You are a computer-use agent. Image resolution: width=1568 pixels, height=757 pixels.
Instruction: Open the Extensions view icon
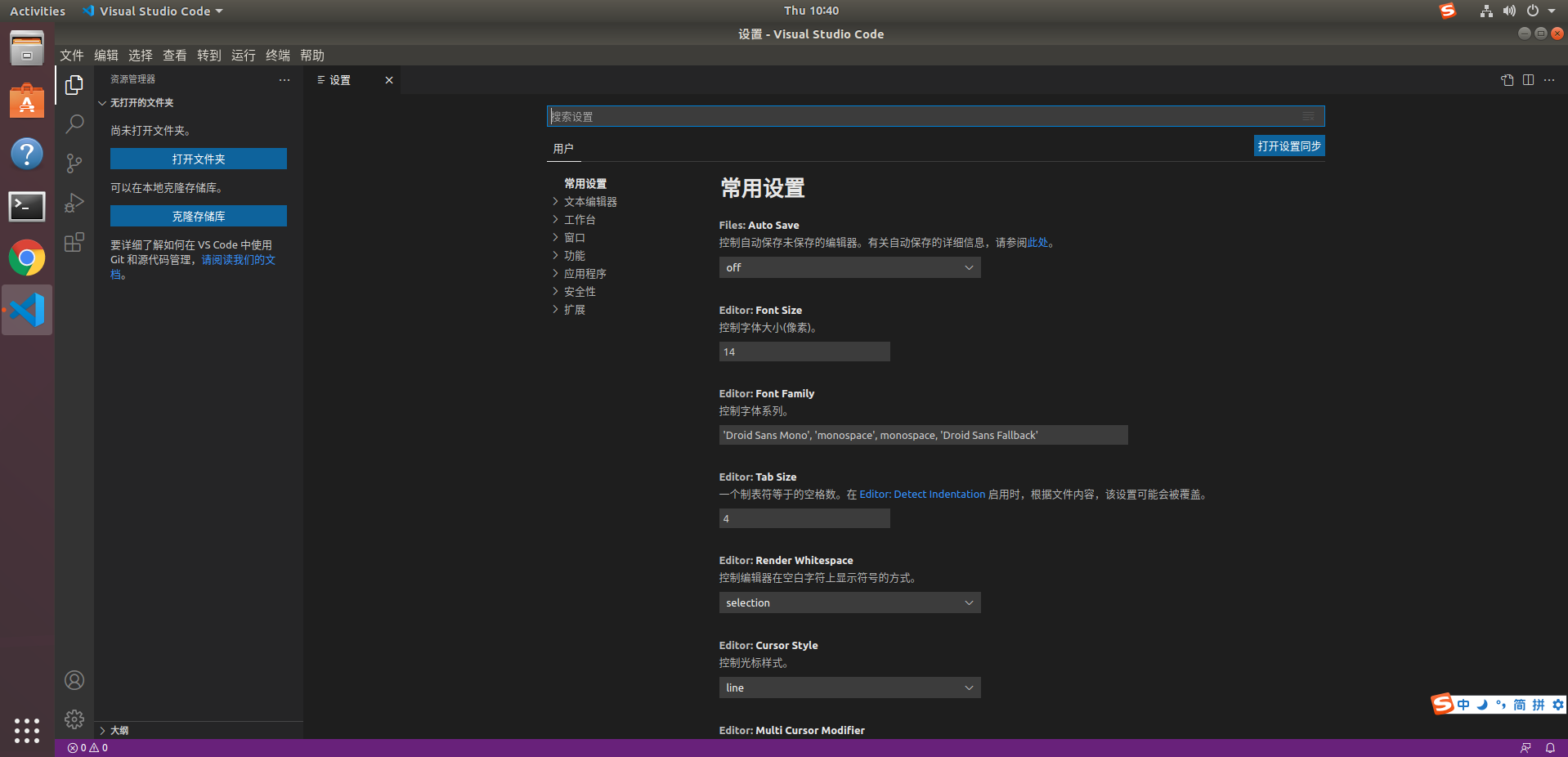74,242
